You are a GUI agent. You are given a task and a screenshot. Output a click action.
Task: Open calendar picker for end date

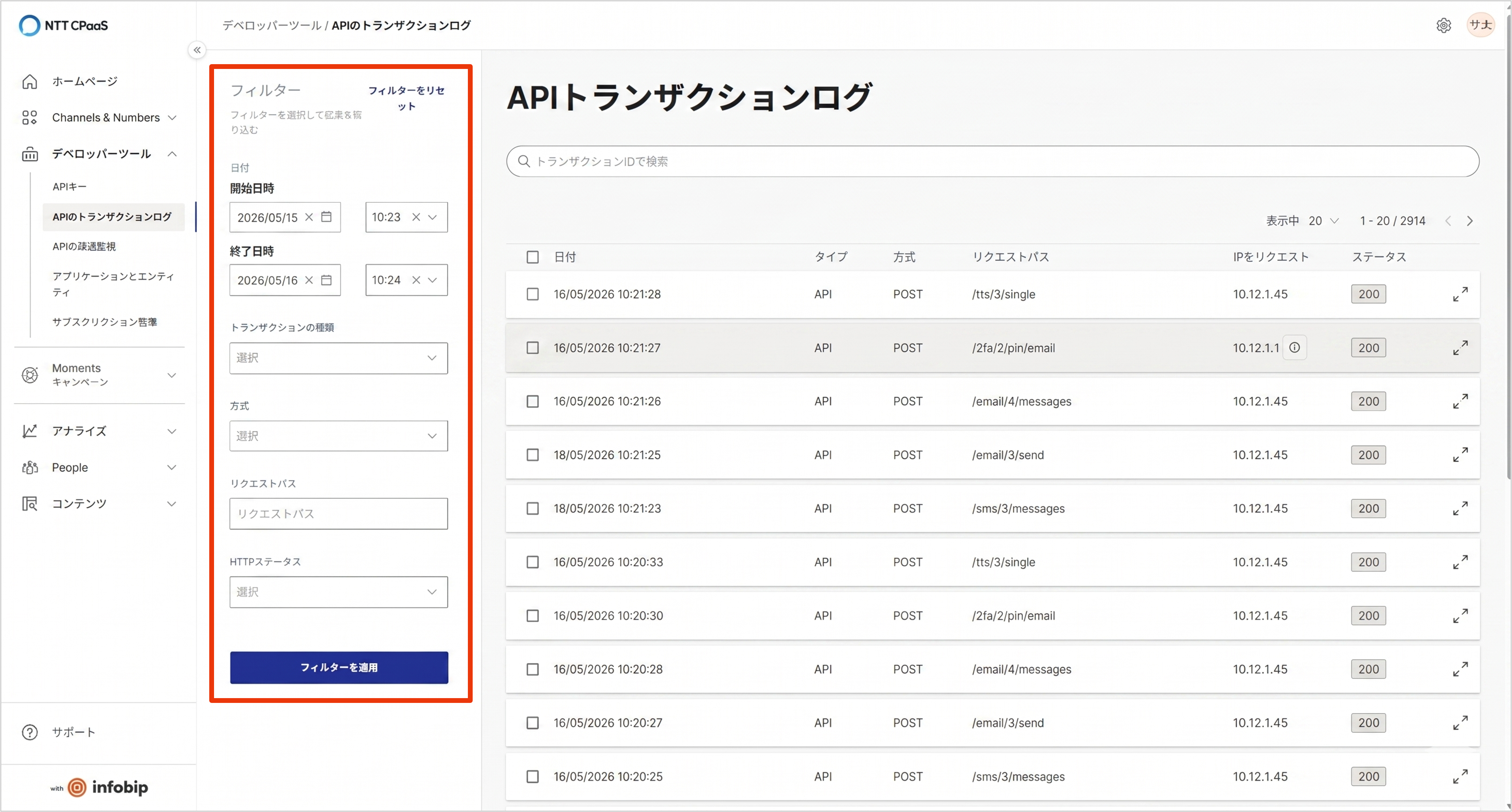[x=326, y=280]
